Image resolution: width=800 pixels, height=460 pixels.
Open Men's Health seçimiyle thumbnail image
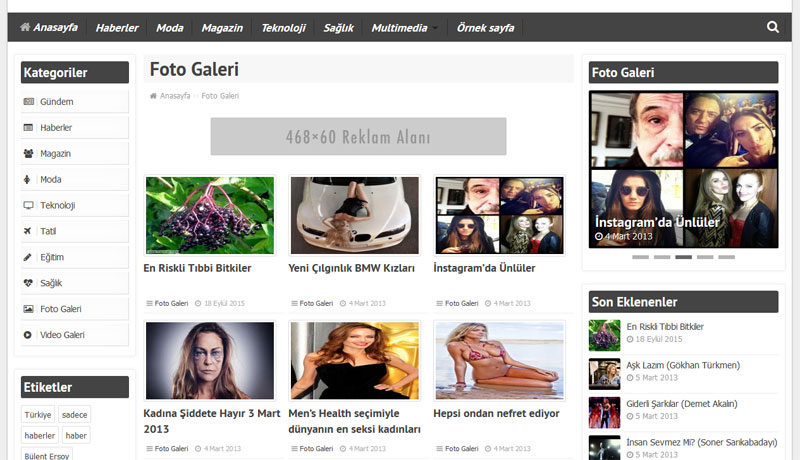point(355,360)
